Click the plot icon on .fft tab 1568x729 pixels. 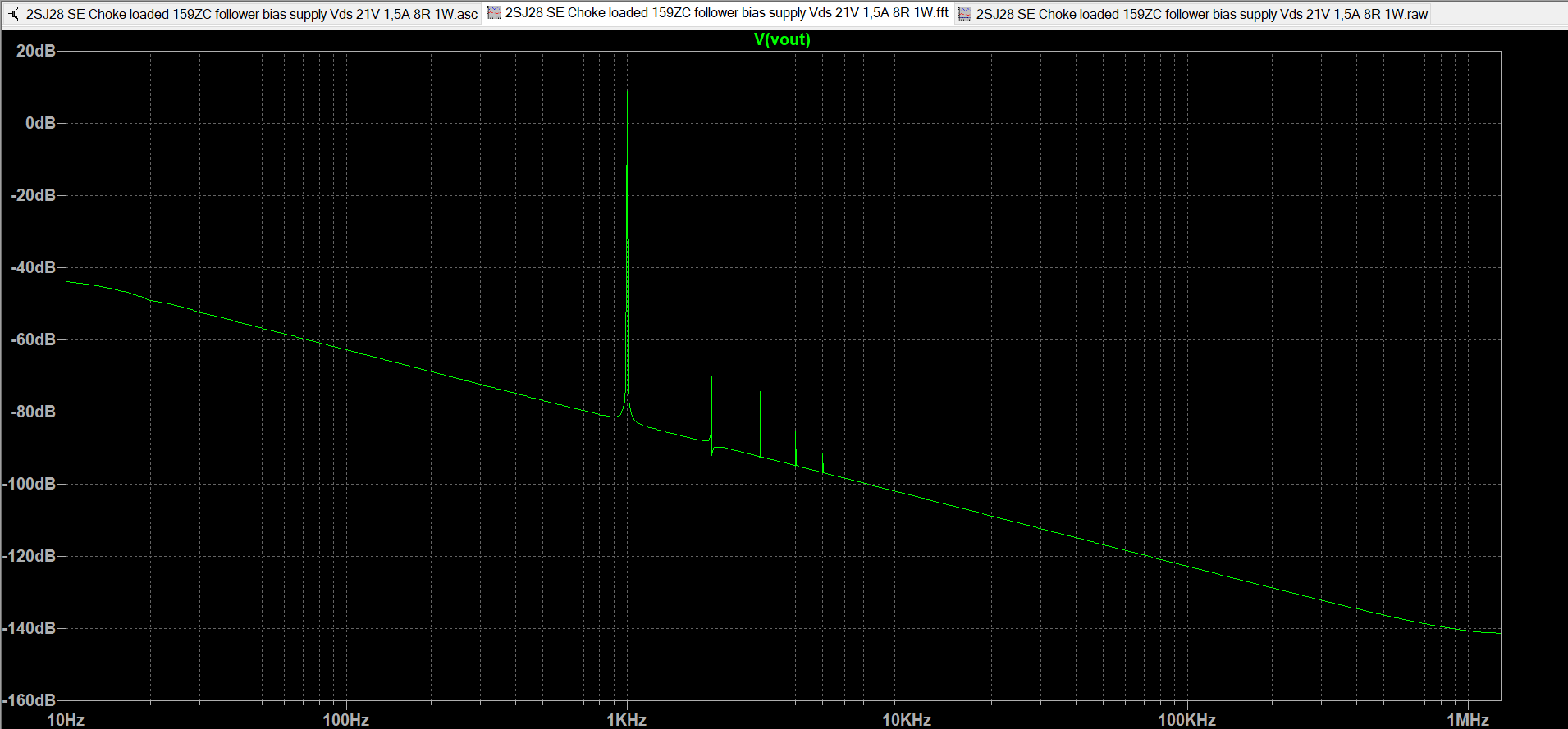tap(494, 12)
